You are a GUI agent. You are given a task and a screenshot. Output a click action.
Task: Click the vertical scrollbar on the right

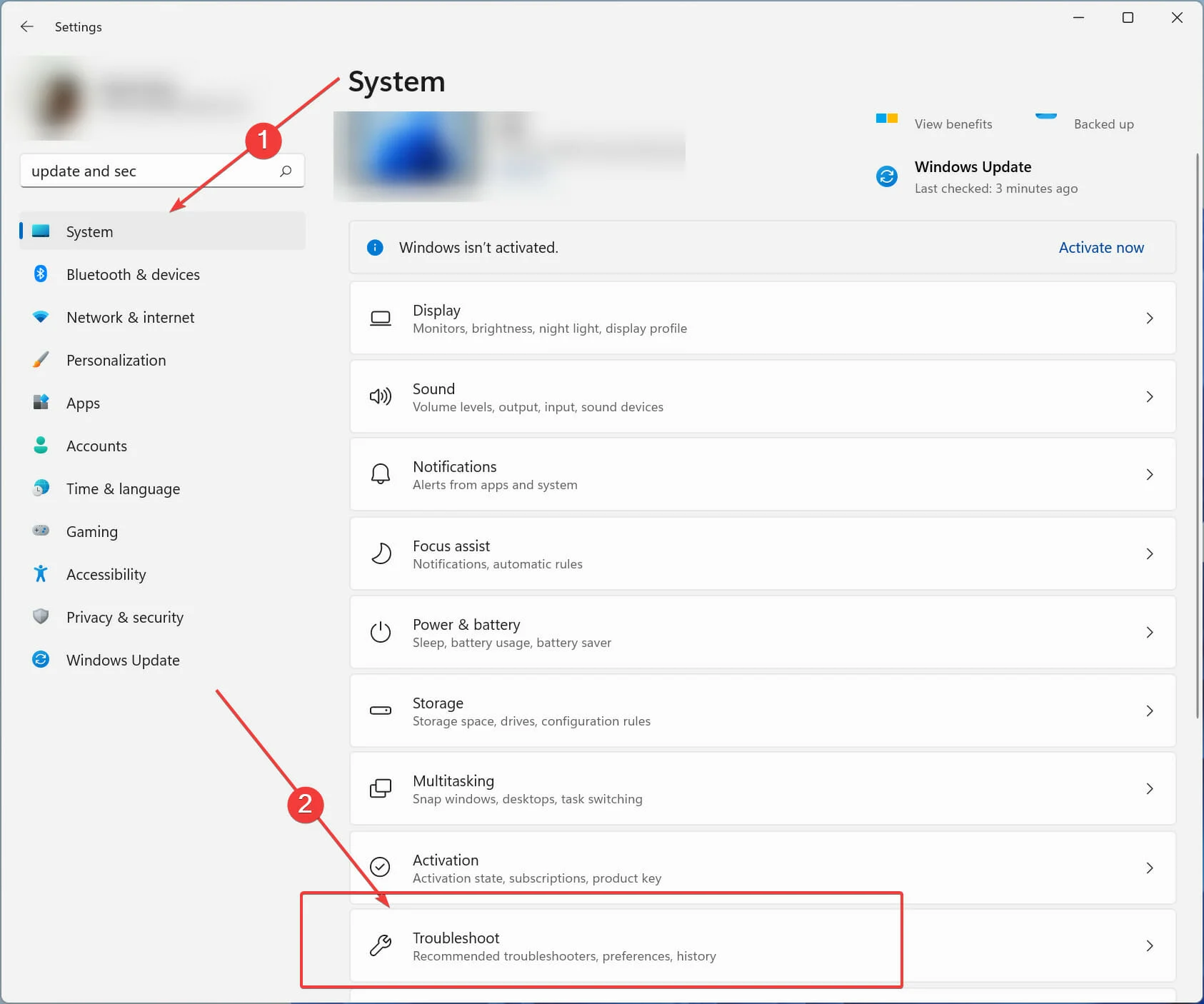[1198, 436]
